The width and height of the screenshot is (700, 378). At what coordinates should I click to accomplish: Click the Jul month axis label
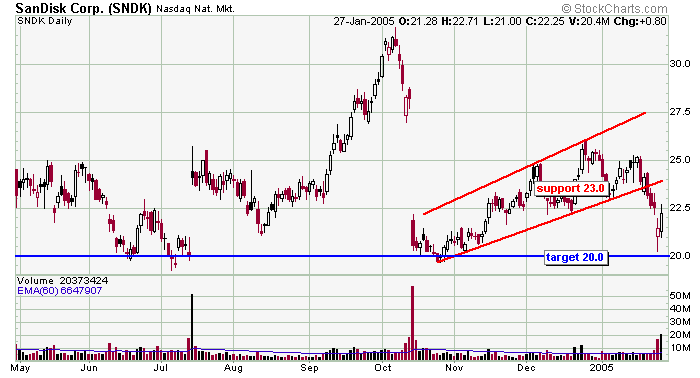[161, 368]
